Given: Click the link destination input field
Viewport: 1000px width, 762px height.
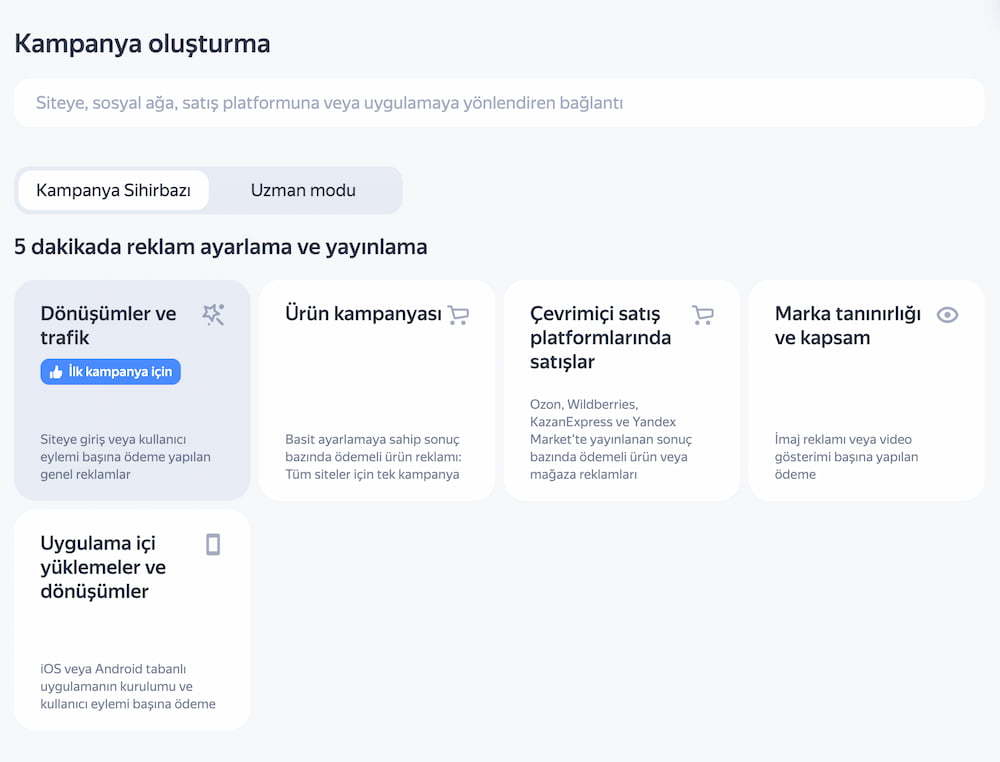Looking at the screenshot, I should [500, 102].
